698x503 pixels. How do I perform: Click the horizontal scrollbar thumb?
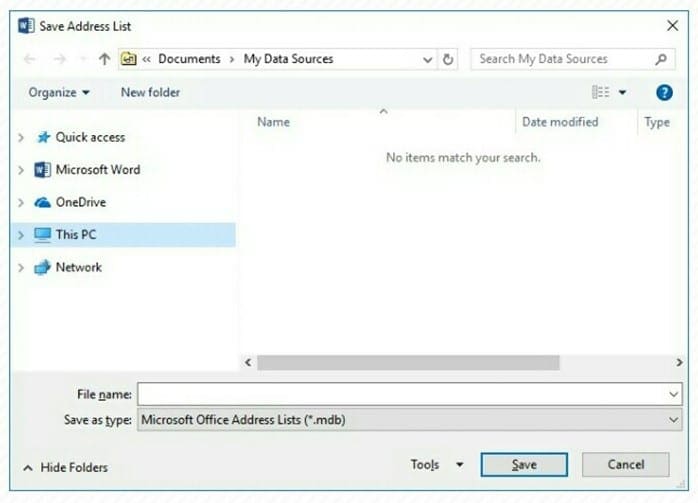pyautogui.click(x=408, y=362)
